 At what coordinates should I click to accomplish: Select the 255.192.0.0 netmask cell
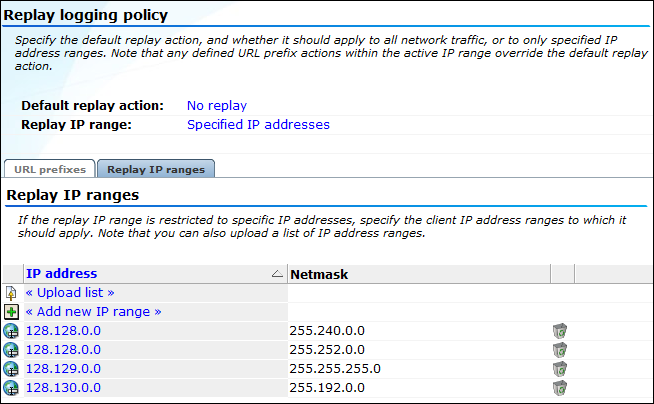click(x=327, y=388)
